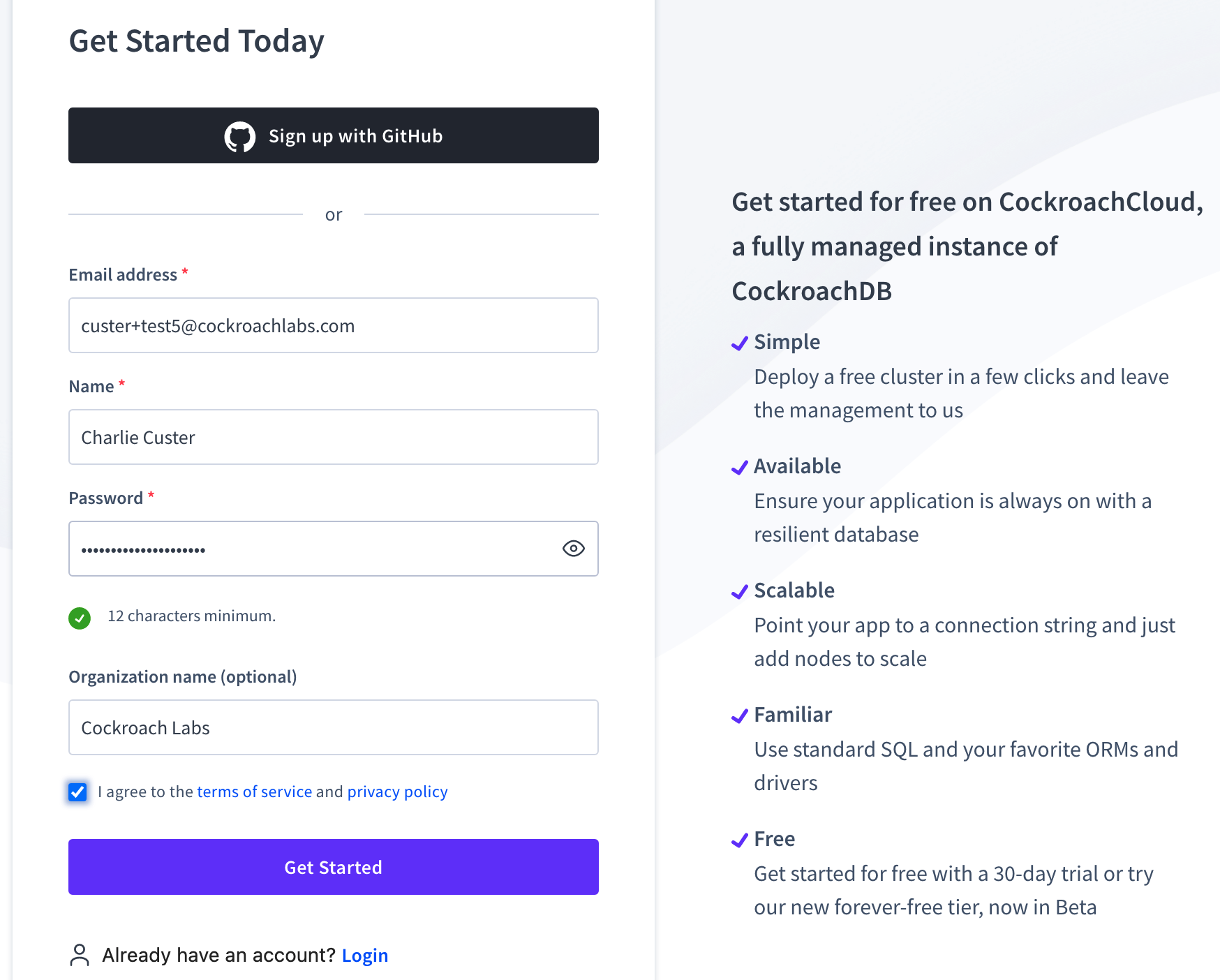The height and width of the screenshot is (980, 1220).
Task: Click the checkmark icon next to Free
Action: [739, 841]
